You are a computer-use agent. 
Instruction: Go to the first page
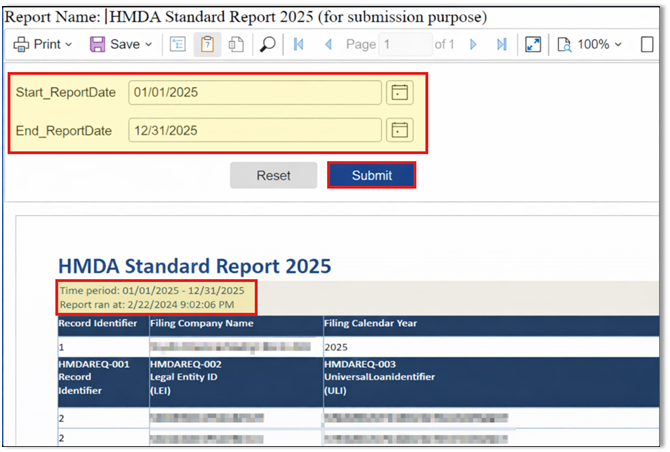click(x=298, y=45)
